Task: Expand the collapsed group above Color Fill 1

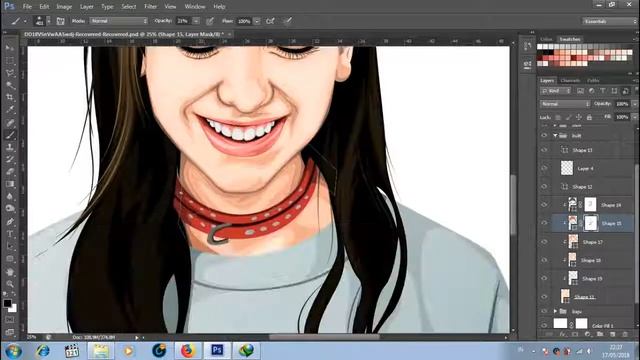Action: pos(555,311)
